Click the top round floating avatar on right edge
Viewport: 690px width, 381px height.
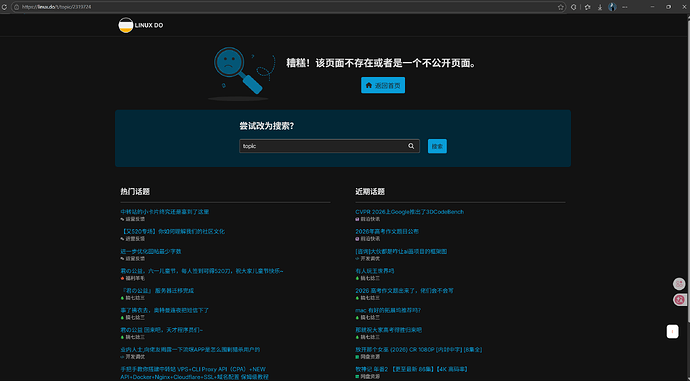click(679, 284)
